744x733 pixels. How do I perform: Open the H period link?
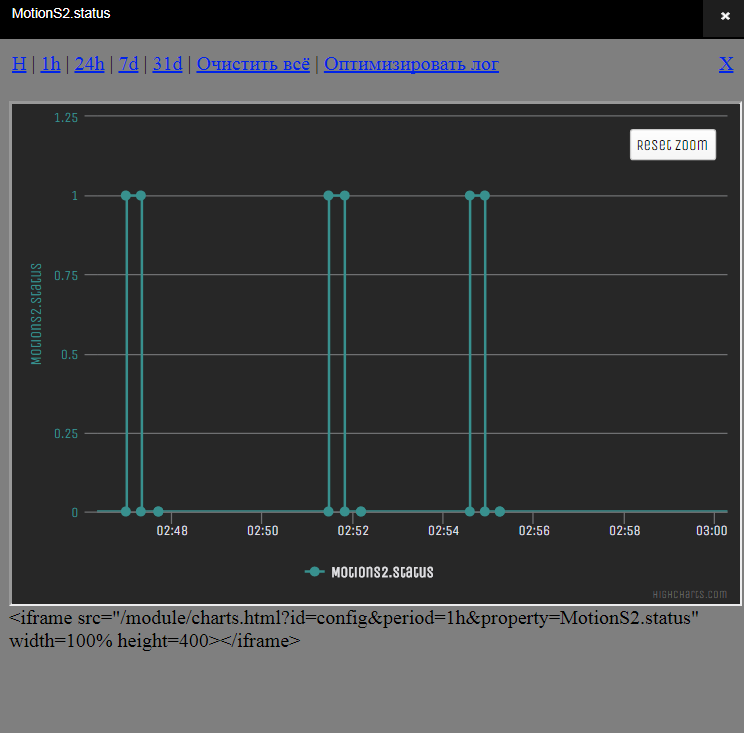[19, 64]
